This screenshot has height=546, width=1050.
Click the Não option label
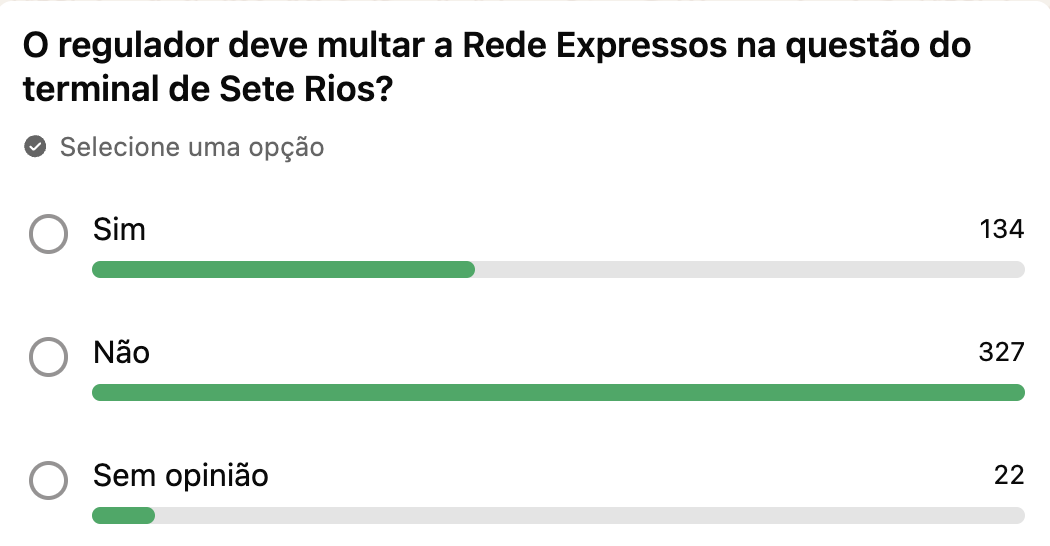(121, 352)
